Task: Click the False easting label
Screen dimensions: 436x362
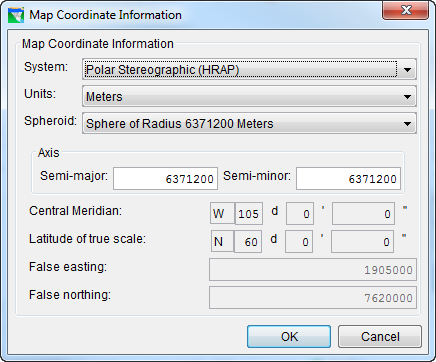Action: point(68,267)
